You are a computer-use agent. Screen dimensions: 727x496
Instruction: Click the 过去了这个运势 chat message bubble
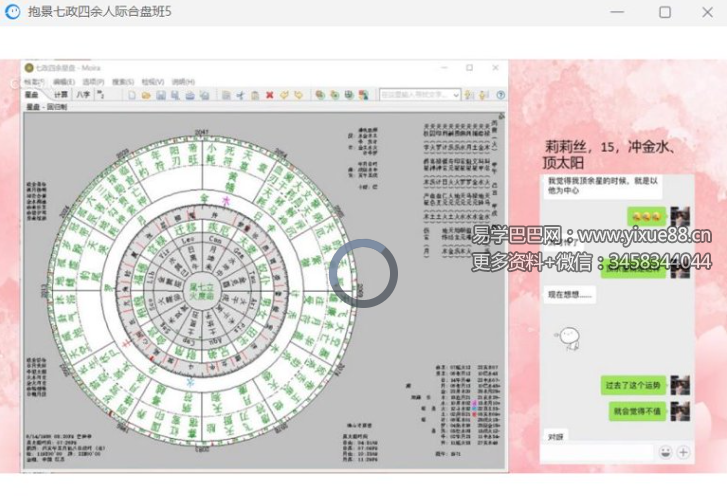tap(633, 385)
